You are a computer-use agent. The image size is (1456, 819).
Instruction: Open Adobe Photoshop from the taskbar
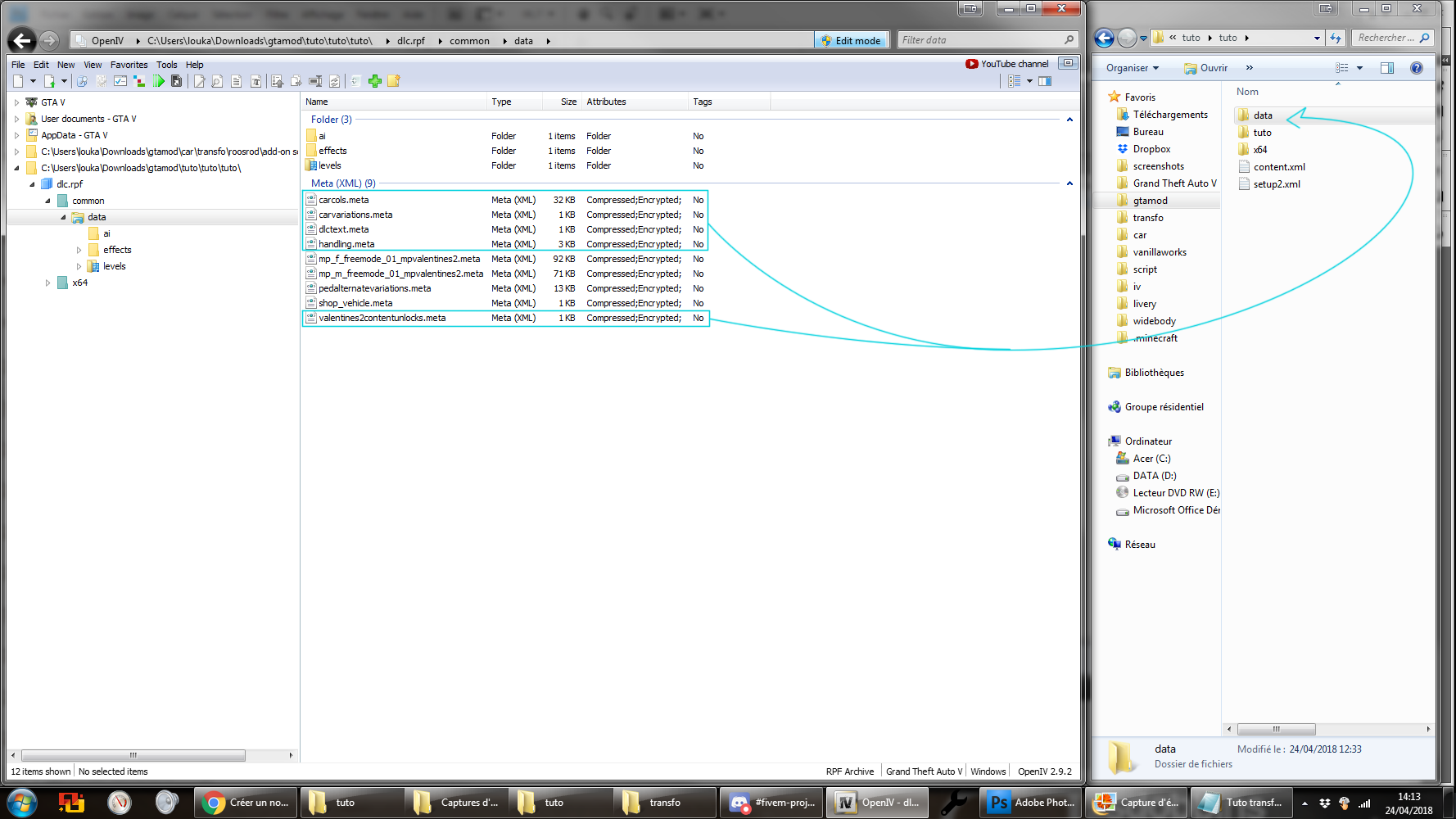coord(1032,803)
